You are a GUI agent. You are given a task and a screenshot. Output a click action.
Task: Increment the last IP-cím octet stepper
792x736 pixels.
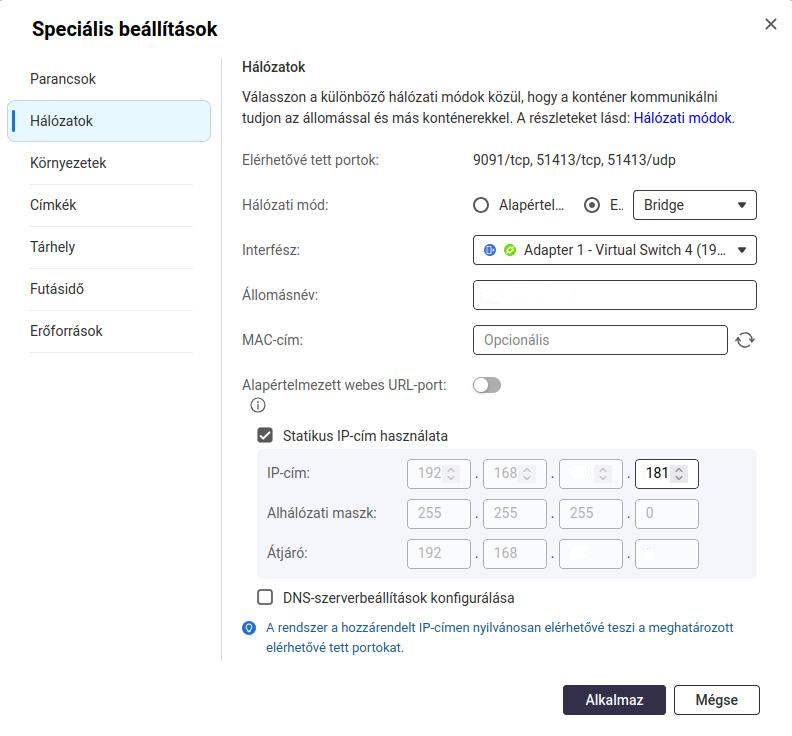click(679, 469)
